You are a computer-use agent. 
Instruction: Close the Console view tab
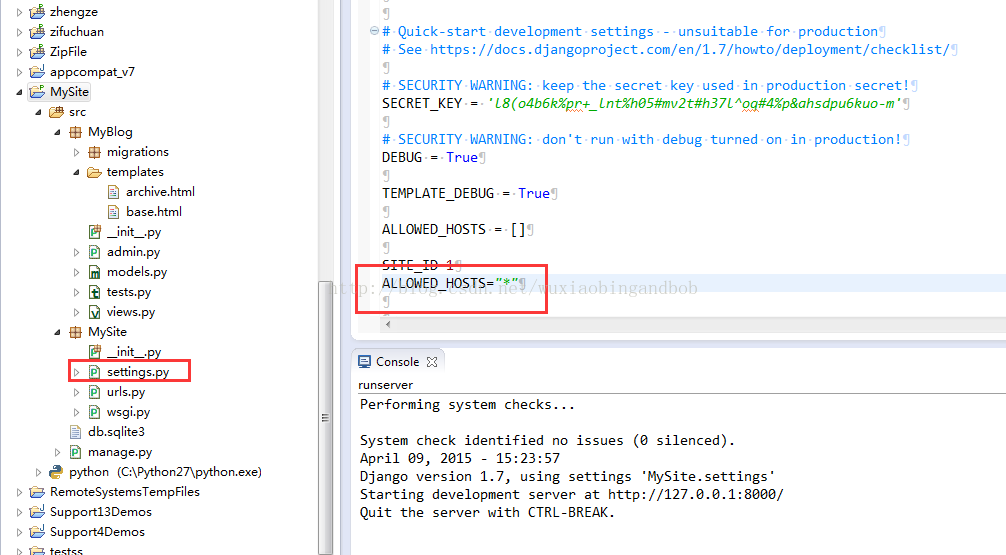pyautogui.click(x=432, y=362)
